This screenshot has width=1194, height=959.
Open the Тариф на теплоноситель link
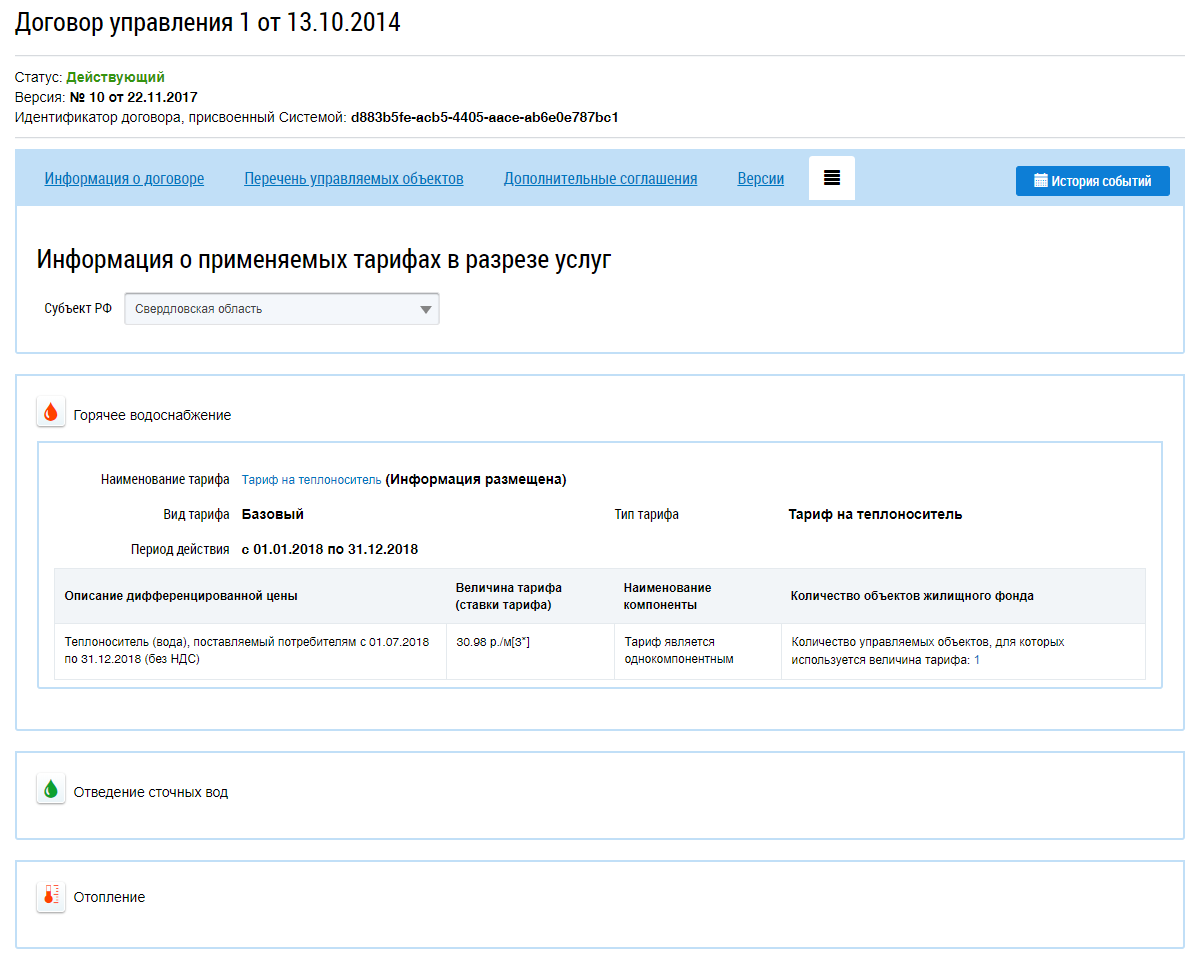(x=311, y=480)
